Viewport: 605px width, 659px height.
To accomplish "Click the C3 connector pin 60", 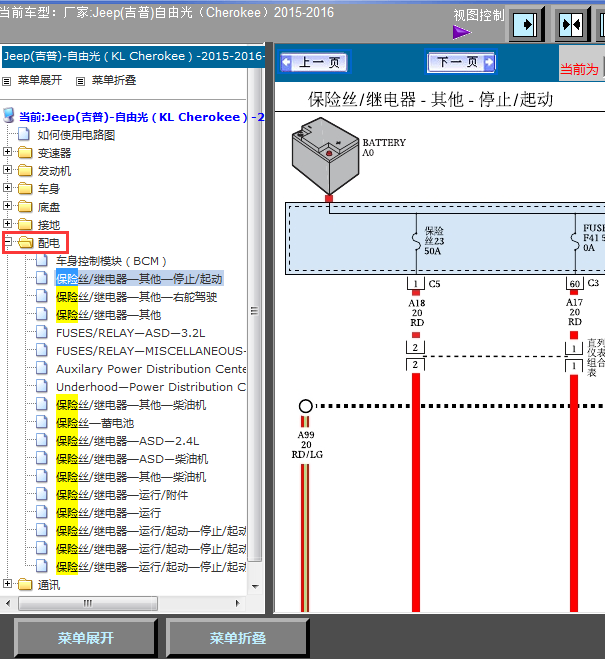I will 574,284.
